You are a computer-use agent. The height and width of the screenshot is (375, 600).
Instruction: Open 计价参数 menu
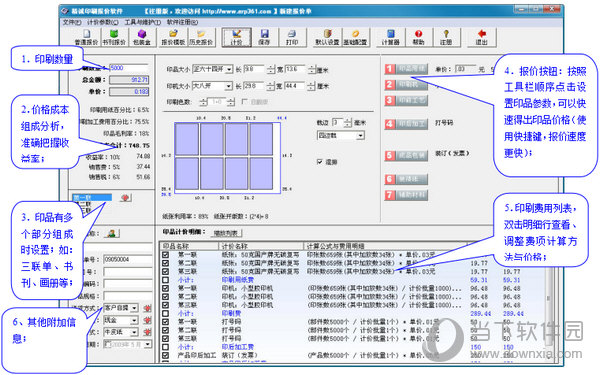(x=103, y=22)
